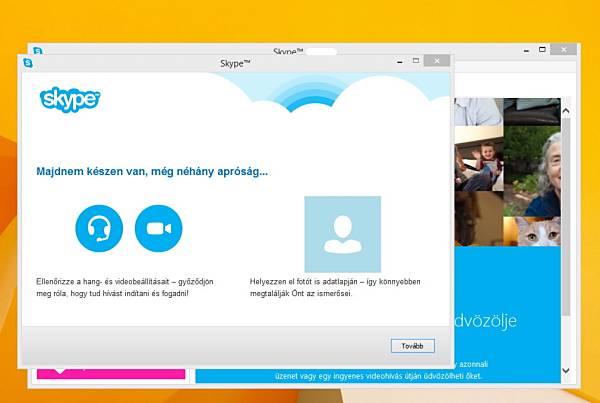Maximize the front Skype setup window

pyautogui.click(x=416, y=60)
